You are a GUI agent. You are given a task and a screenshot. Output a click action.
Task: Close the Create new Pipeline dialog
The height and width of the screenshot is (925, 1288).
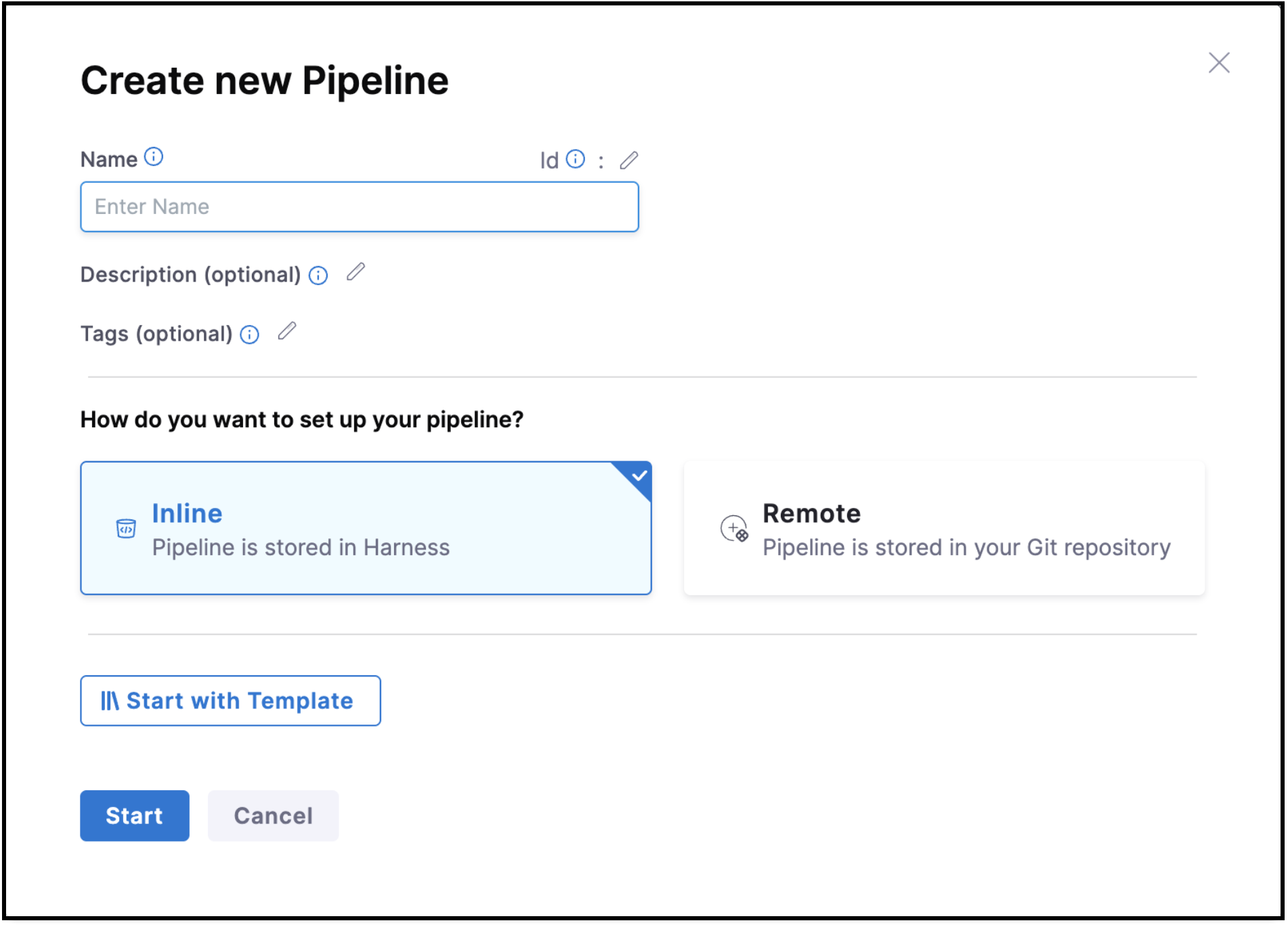pyautogui.click(x=1219, y=63)
